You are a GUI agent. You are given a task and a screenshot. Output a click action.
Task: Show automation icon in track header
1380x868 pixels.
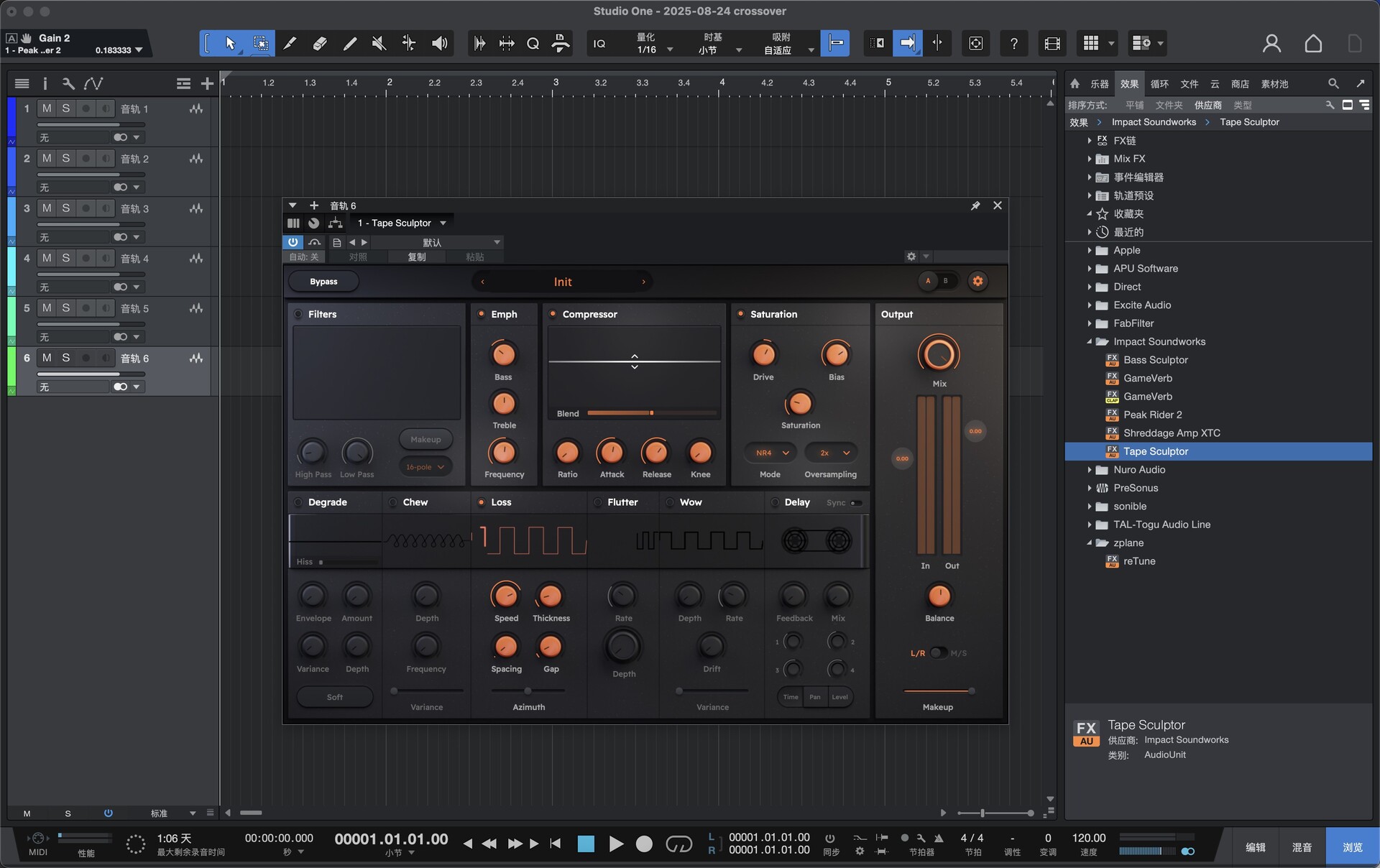pos(93,84)
